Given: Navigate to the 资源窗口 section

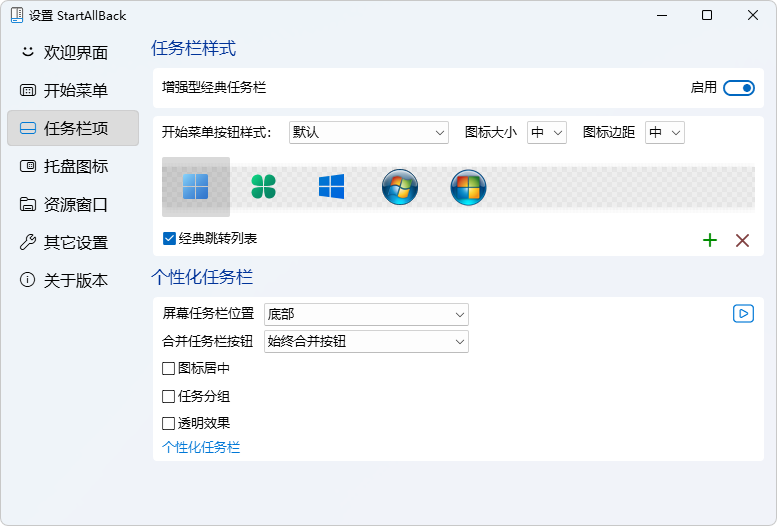Looking at the screenshot, I should pyautogui.click(x=73, y=204).
